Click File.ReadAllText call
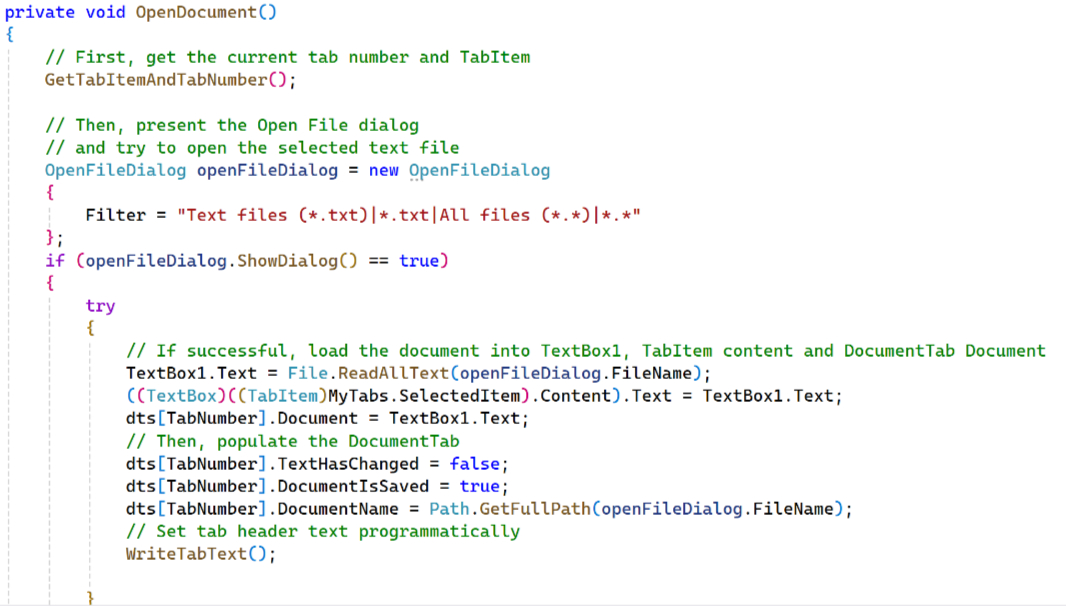The height and width of the screenshot is (606, 1066). [368, 373]
